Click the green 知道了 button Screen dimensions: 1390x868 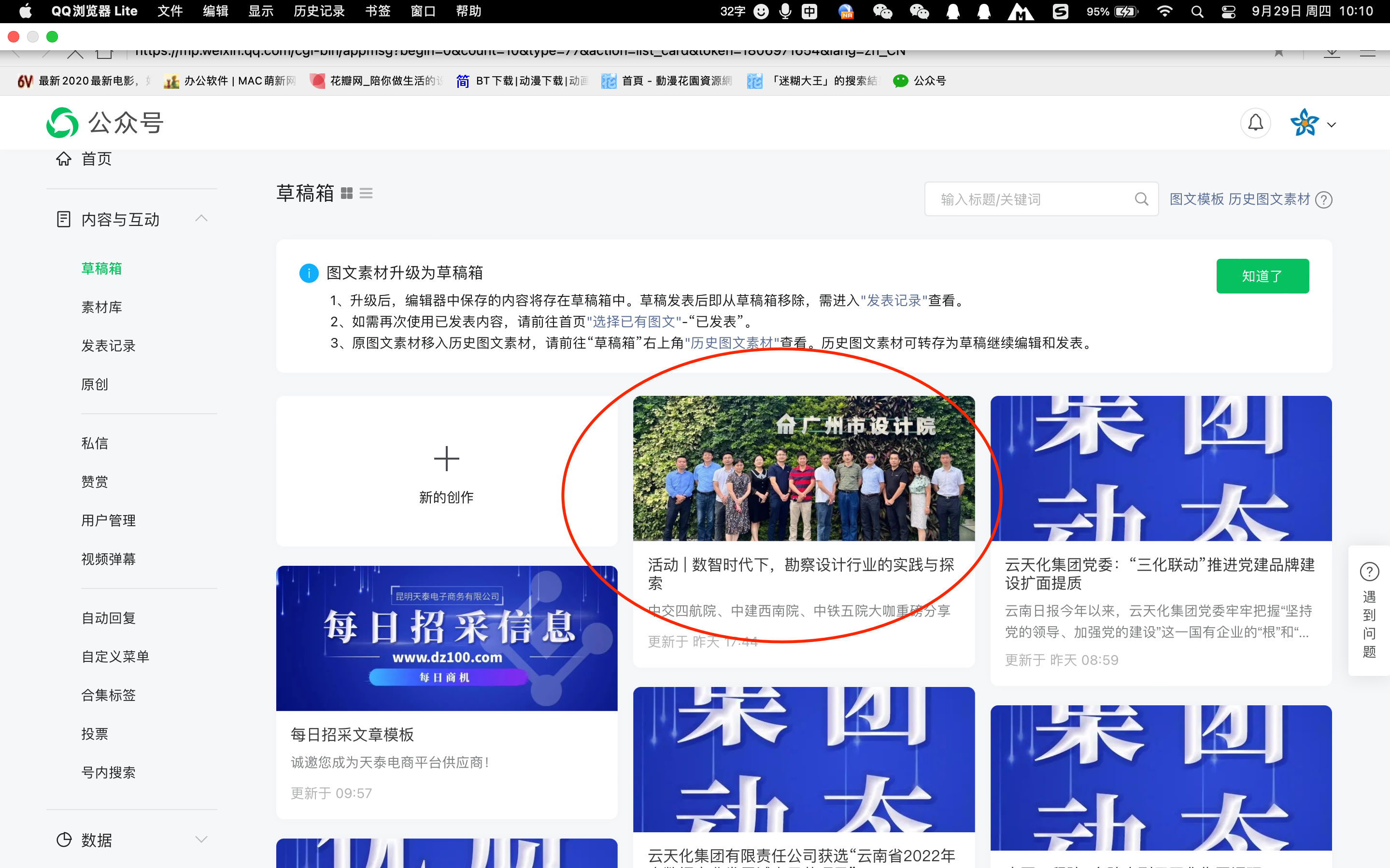pos(1262,276)
